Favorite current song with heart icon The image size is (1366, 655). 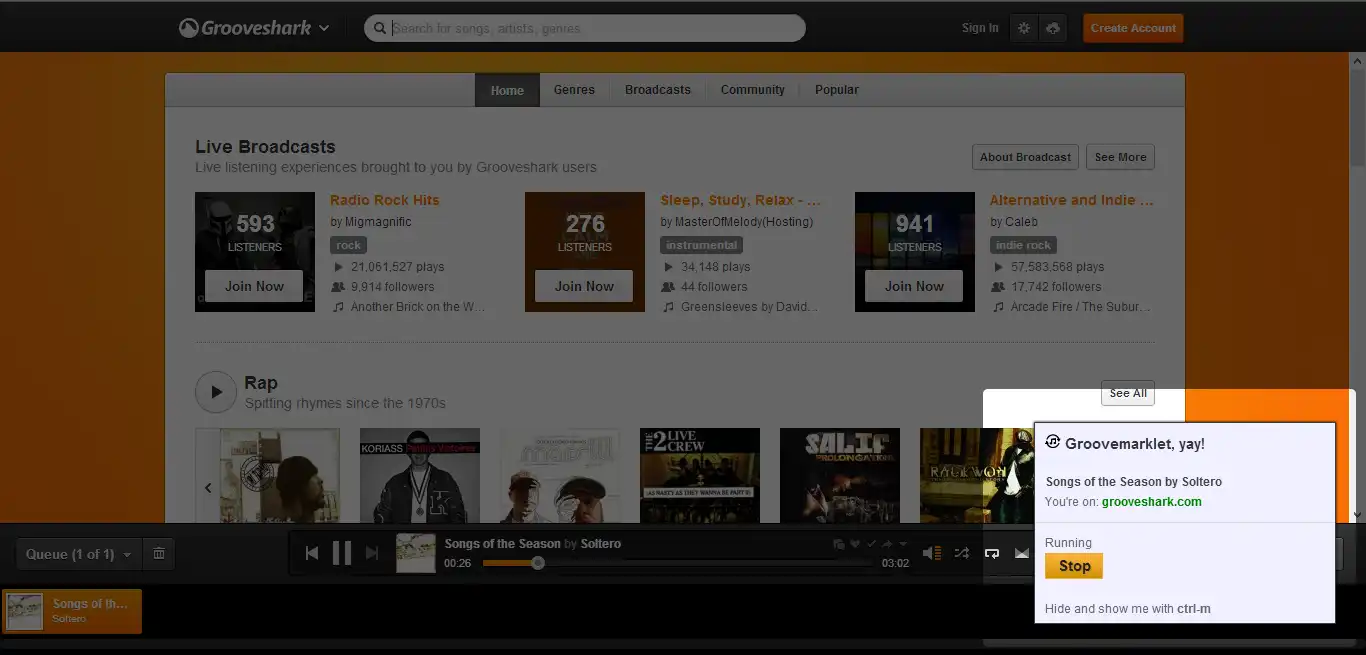855,544
